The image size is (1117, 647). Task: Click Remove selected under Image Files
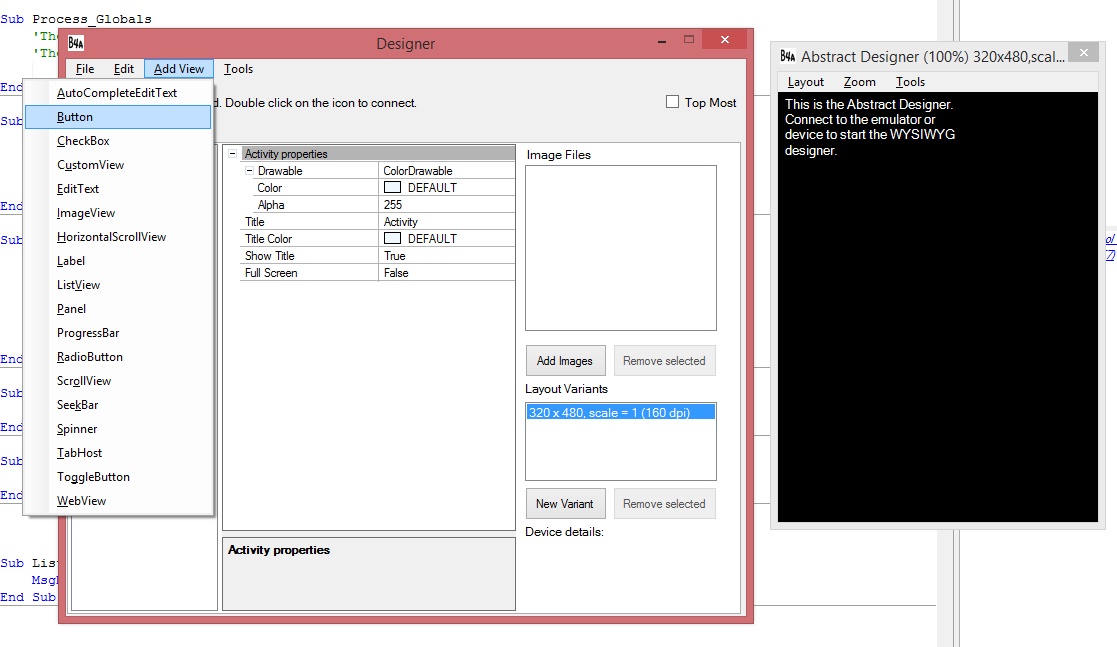[x=664, y=361]
